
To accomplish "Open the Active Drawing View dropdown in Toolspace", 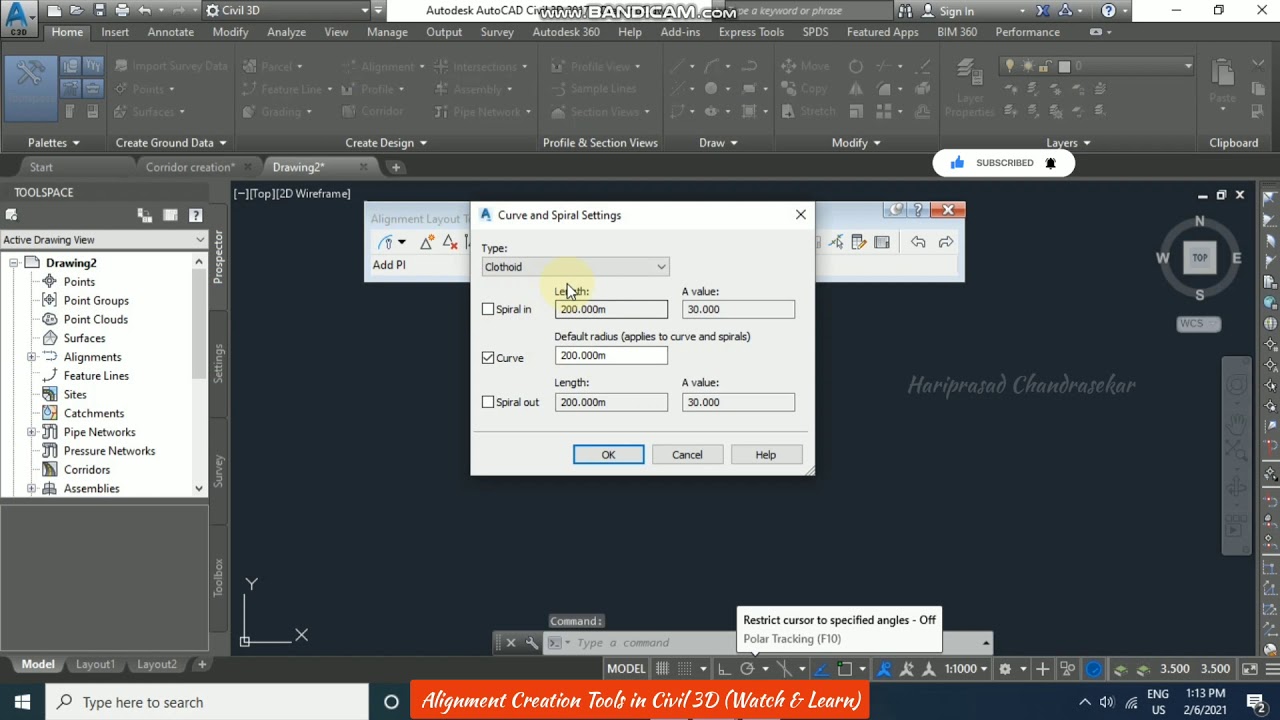I will pyautogui.click(x=103, y=240).
